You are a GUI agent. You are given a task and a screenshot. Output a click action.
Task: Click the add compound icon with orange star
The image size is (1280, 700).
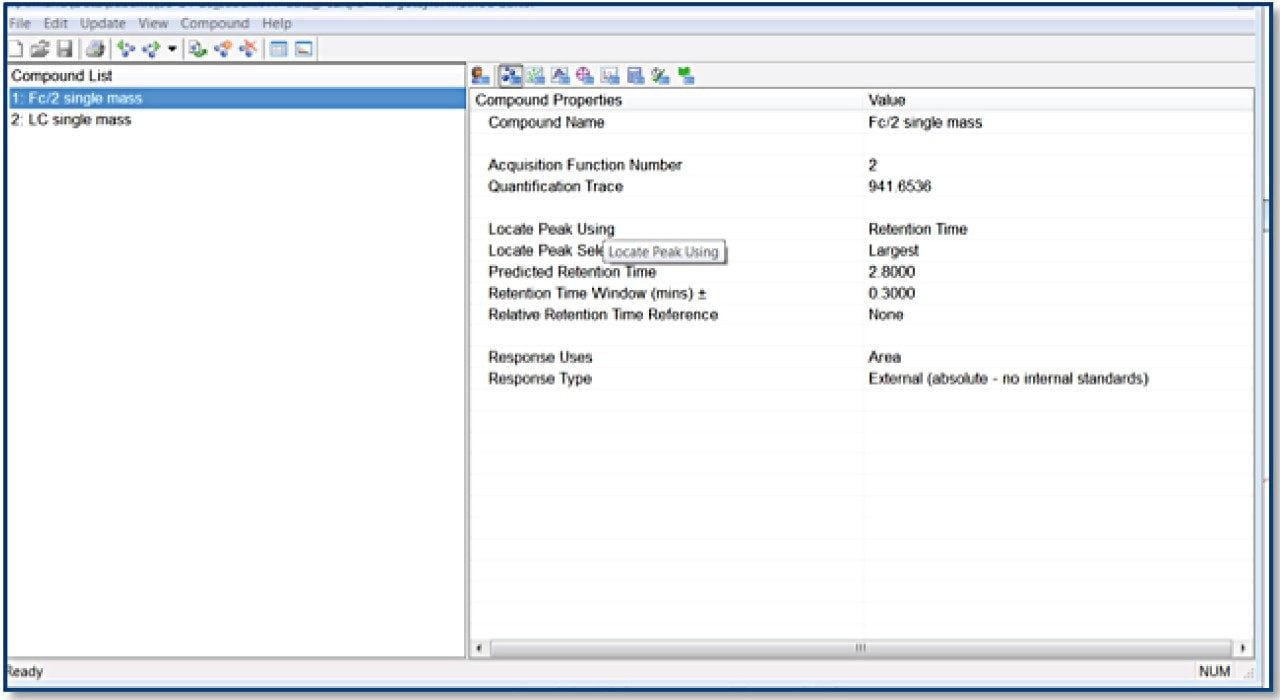[x=224, y=48]
